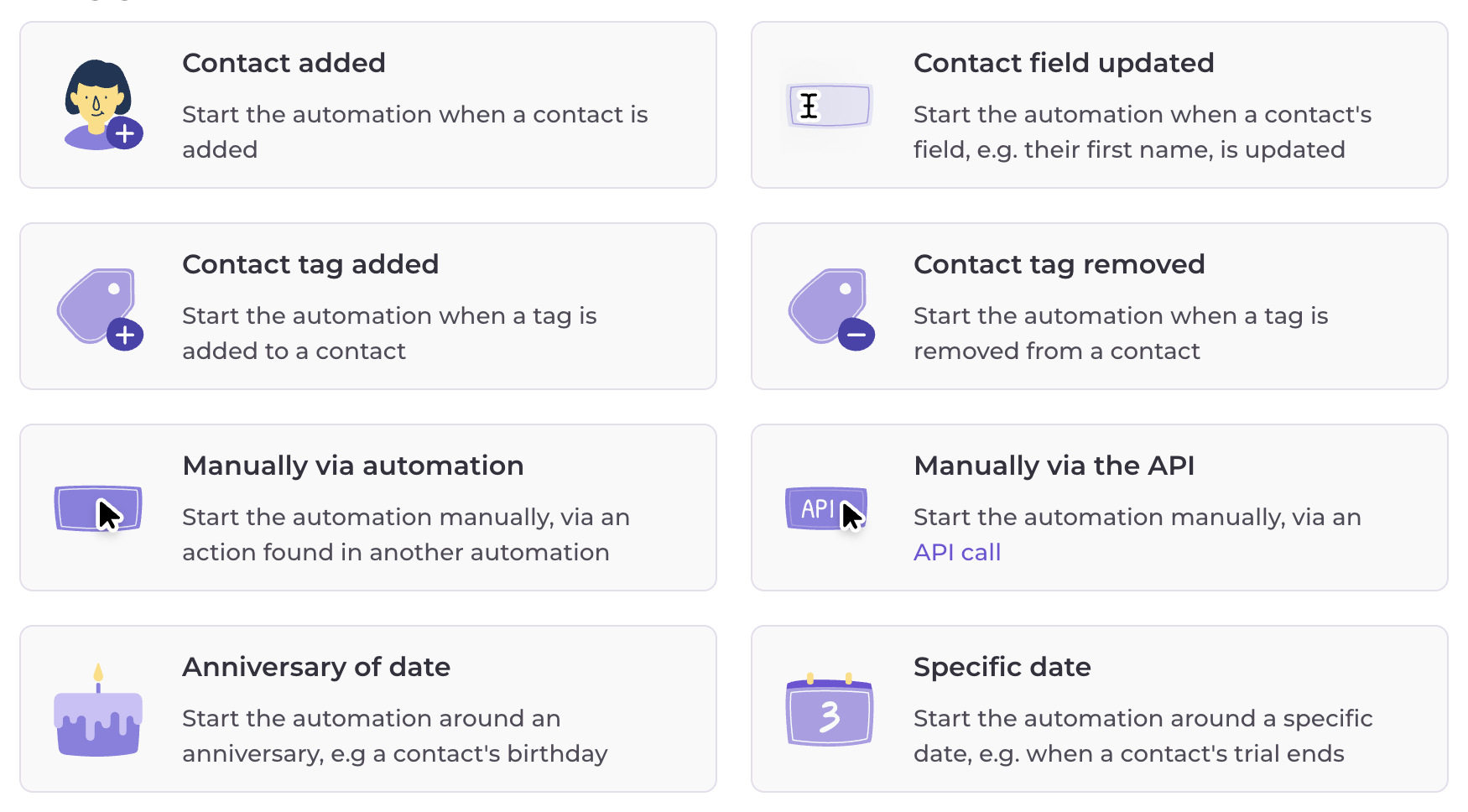Click the tag icon with plus badge
This screenshot has width=1468, height=812.
pos(100,308)
